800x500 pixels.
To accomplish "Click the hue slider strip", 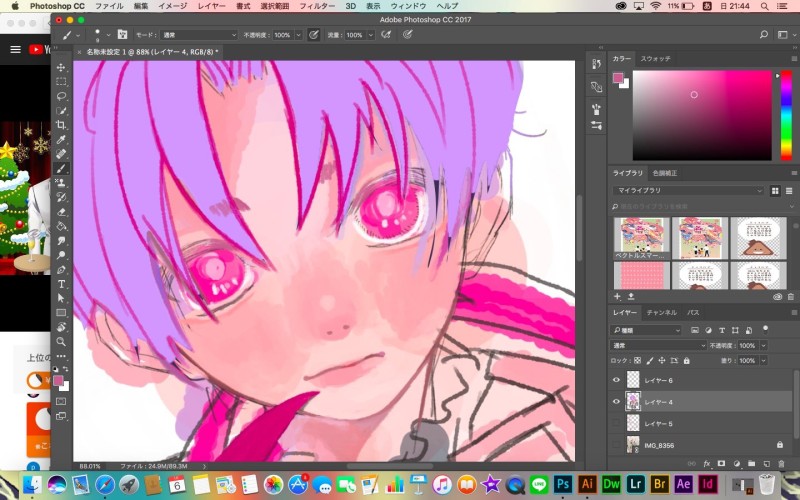I will click(786, 115).
